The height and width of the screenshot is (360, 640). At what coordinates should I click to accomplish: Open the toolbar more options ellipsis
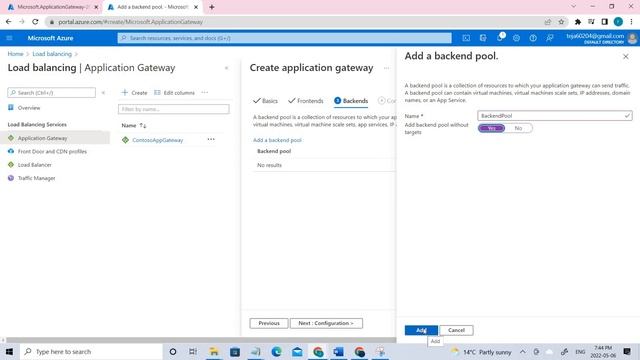coord(205,93)
